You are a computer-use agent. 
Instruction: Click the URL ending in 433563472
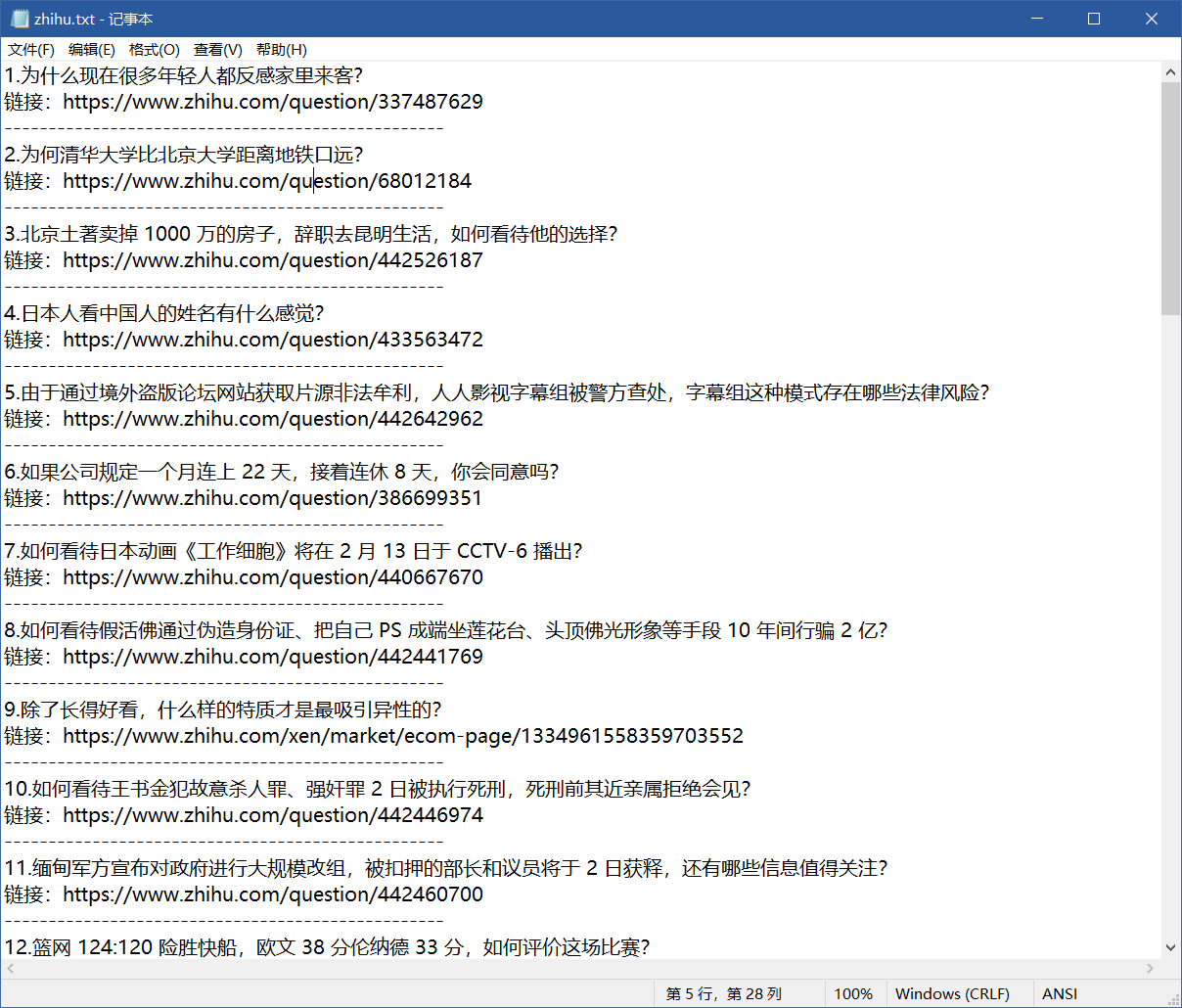point(273,340)
